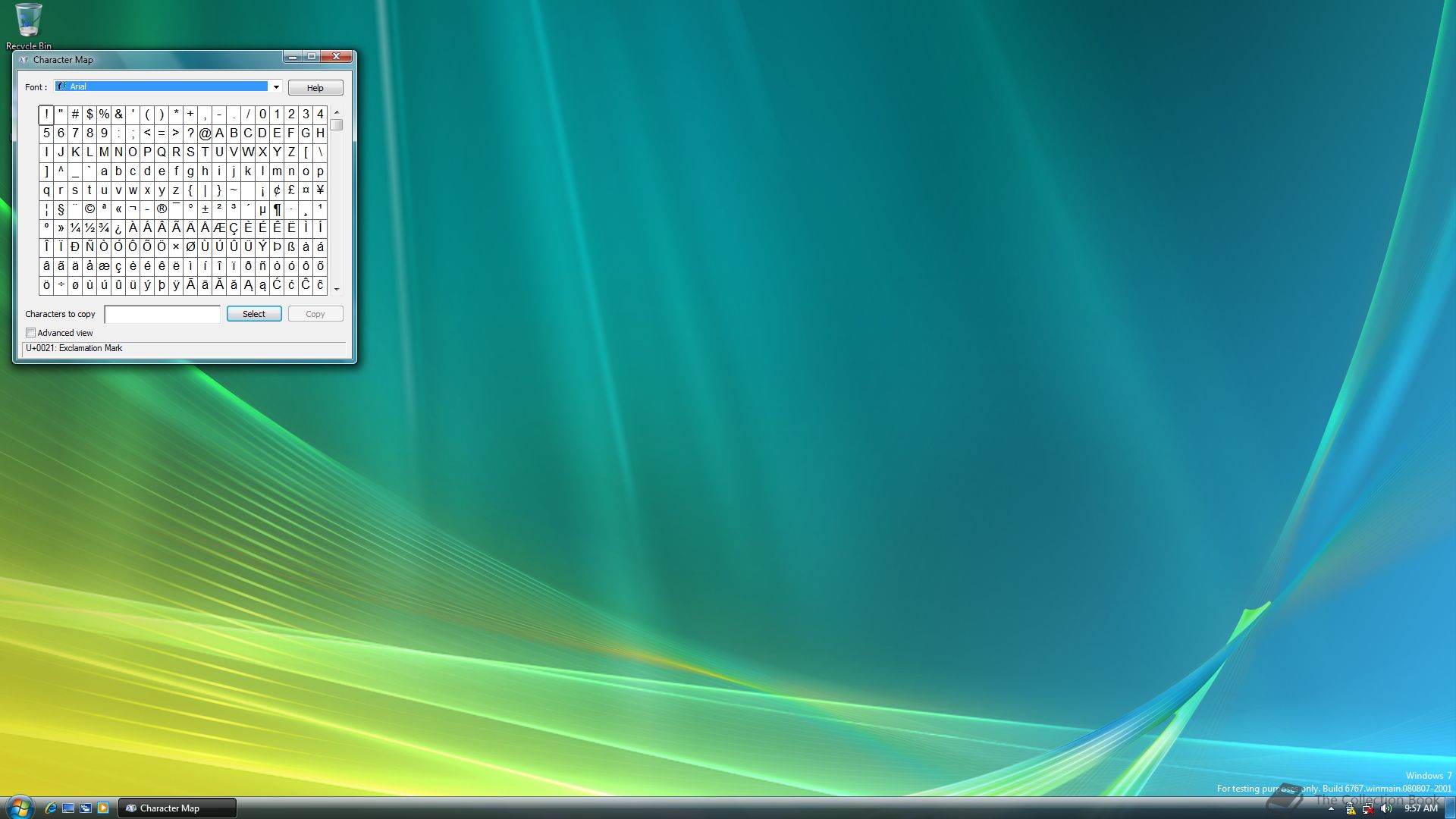Click the Select button
Viewport: 1456px width, 819px height.
click(x=254, y=314)
